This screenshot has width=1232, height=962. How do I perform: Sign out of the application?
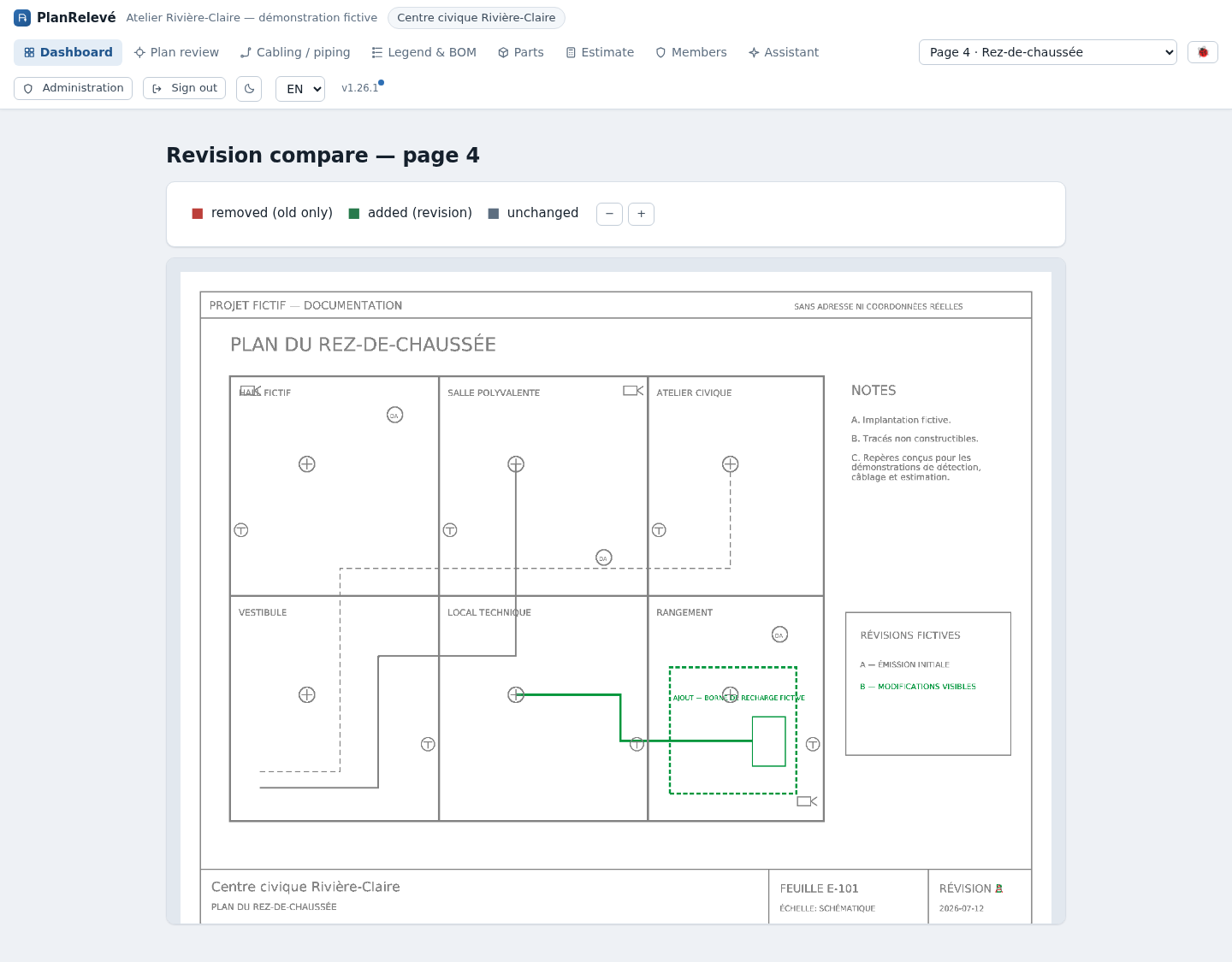184,88
